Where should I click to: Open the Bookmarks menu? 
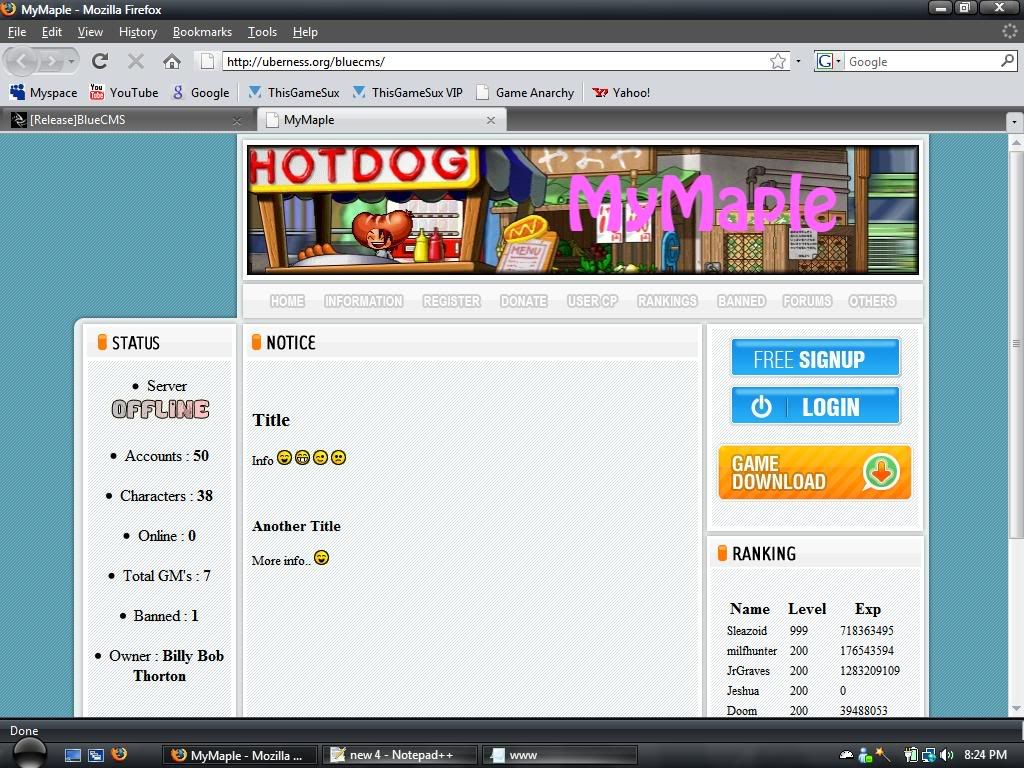(202, 32)
